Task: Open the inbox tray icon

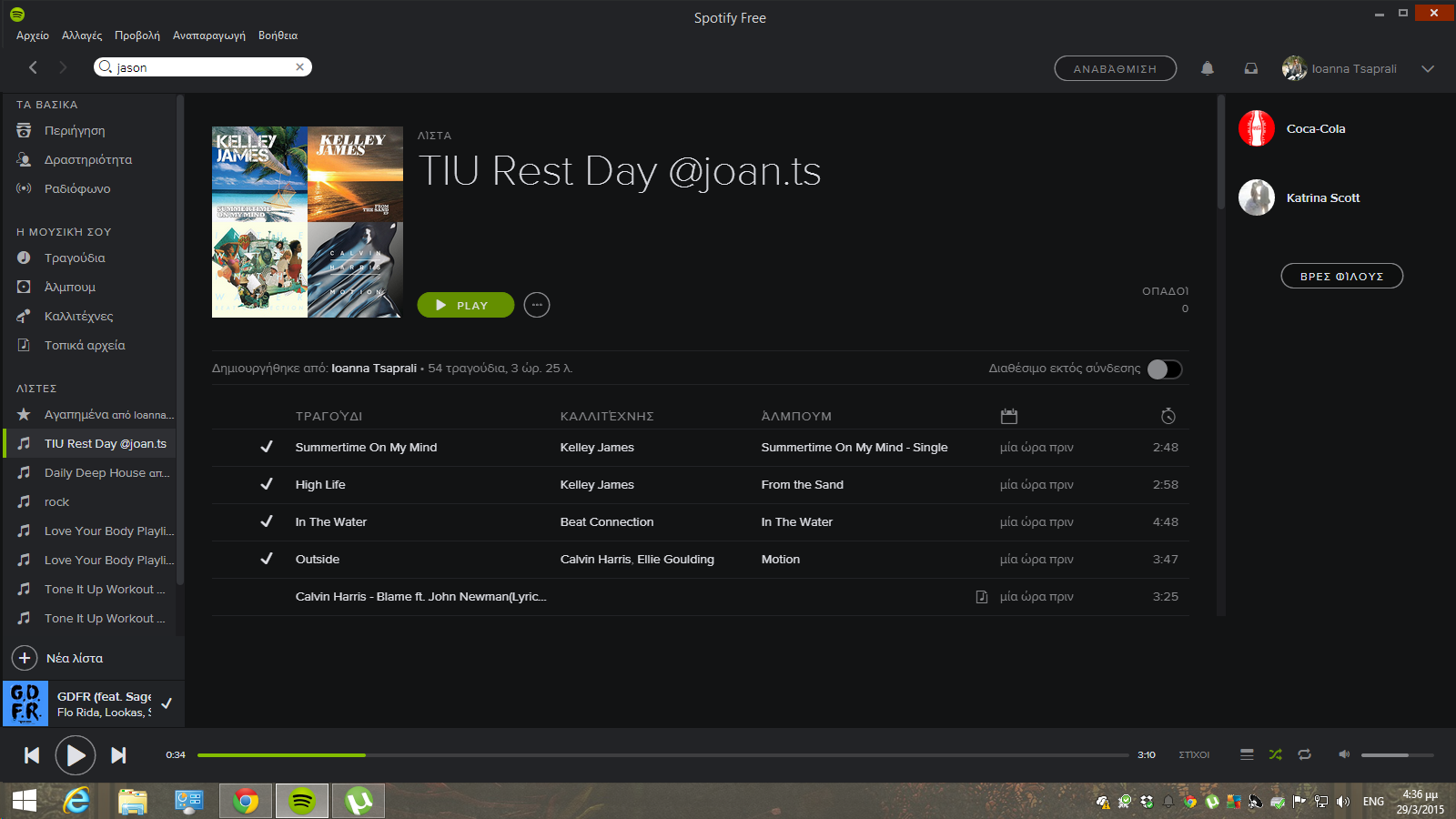Action: (1251, 68)
